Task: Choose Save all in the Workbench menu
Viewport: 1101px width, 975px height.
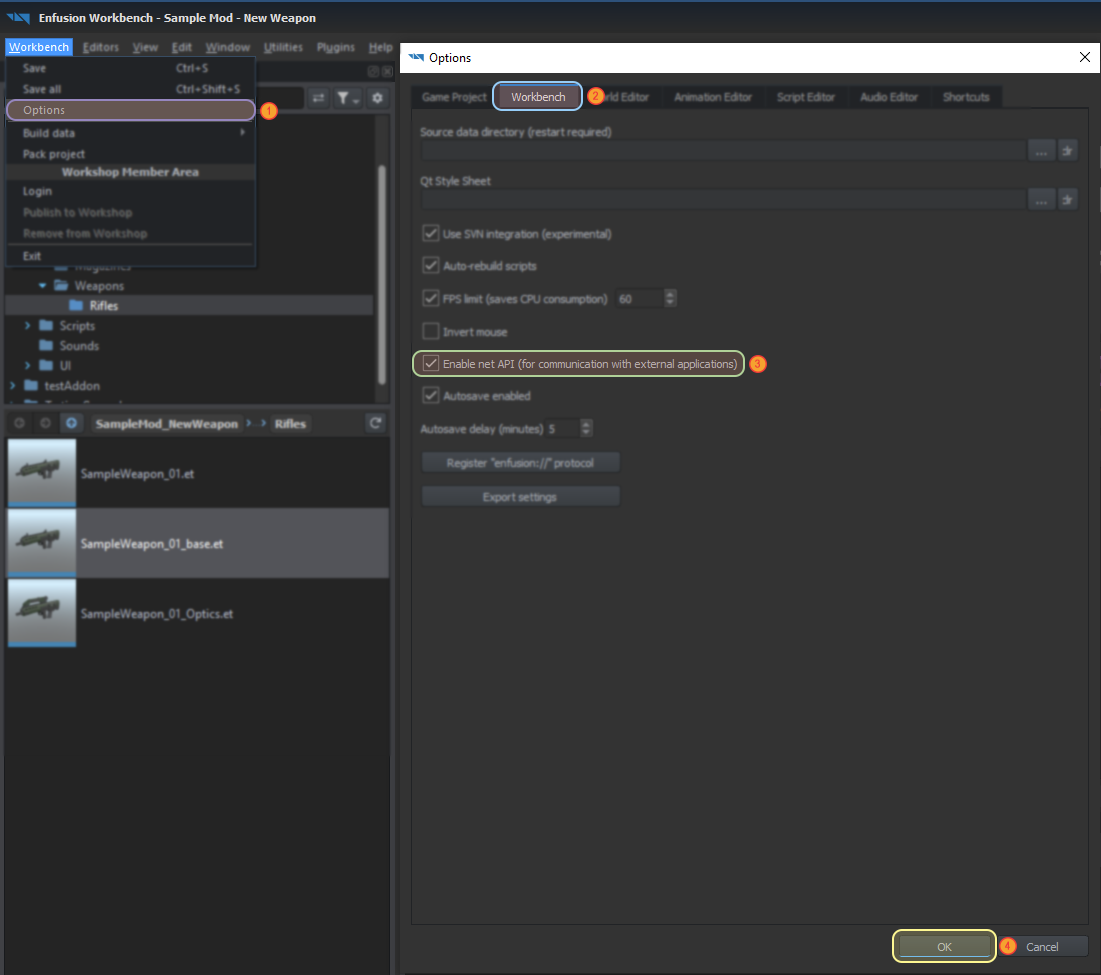Action: click(131, 89)
